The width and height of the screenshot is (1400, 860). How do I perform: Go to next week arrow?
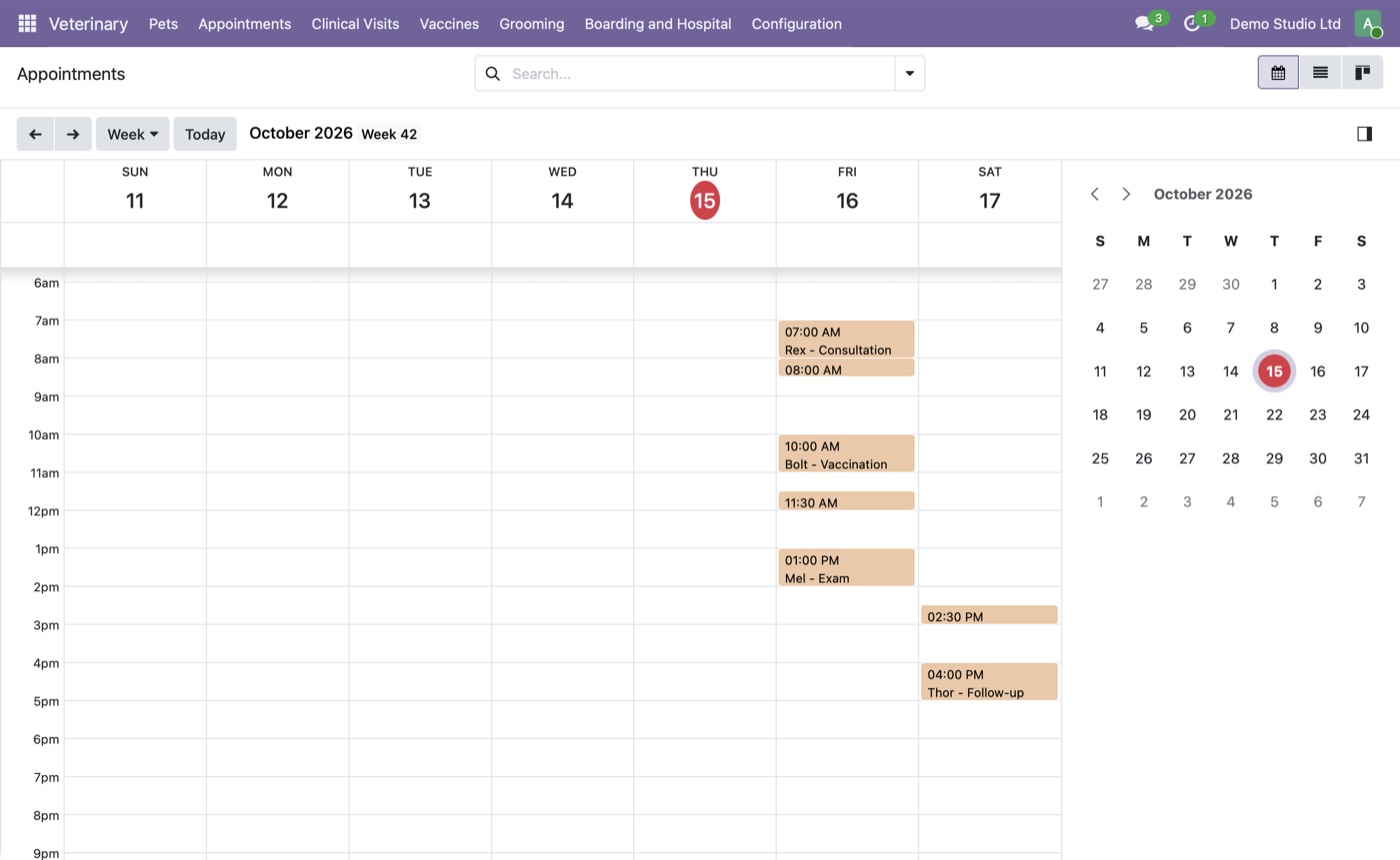click(x=73, y=134)
